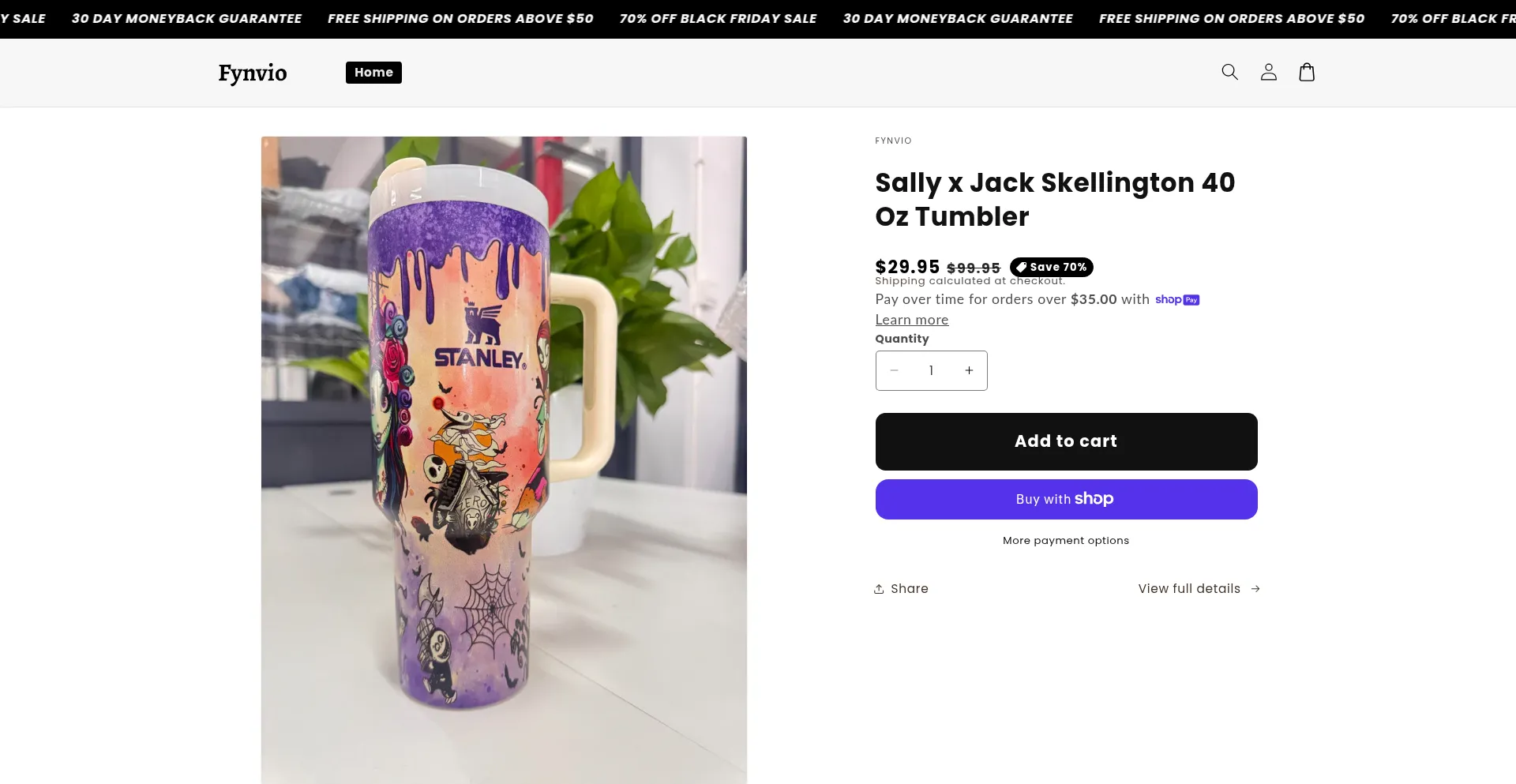Viewport: 1516px width, 784px height.
Task: Open the account login icon
Action: coord(1268,72)
